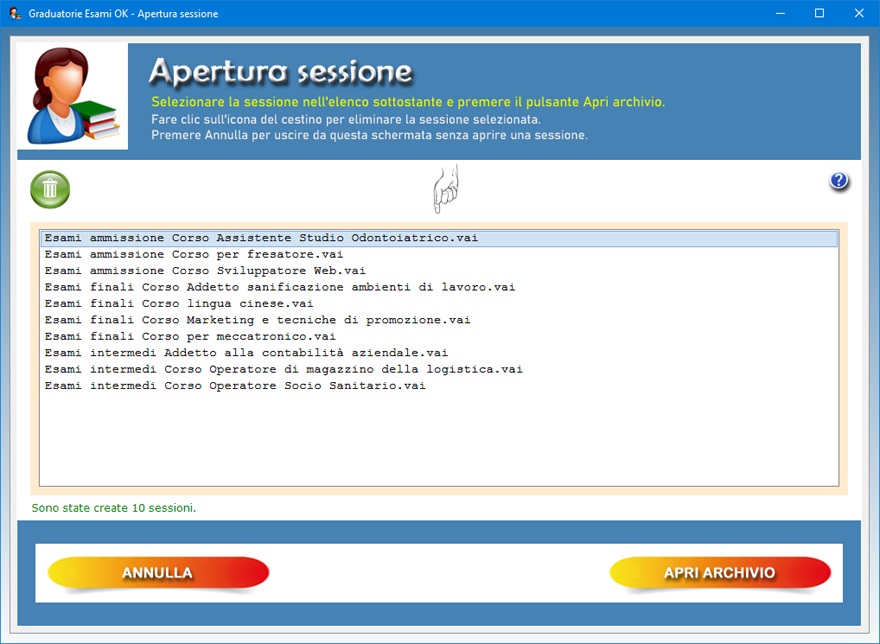The height and width of the screenshot is (644, 880).
Task: Select 'Esami finali Corso Addetto sanificazione ambienti di lavoro.vai'
Action: [439, 287]
